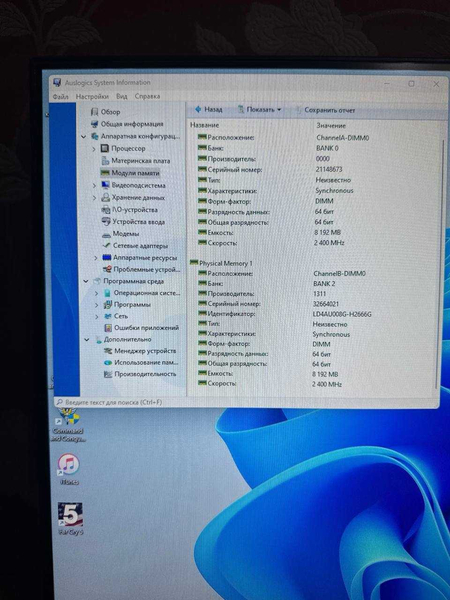Select the Материнская плата icon
The image size is (450, 600).
click(x=106, y=161)
